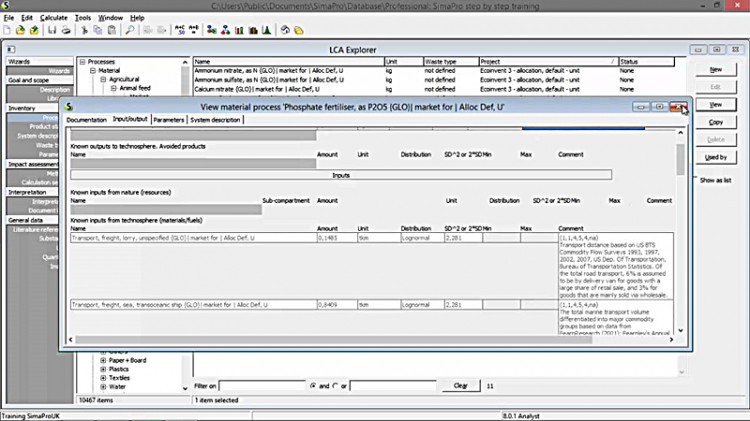
Task: Switch to the Input/output tab
Action: click(x=130, y=119)
